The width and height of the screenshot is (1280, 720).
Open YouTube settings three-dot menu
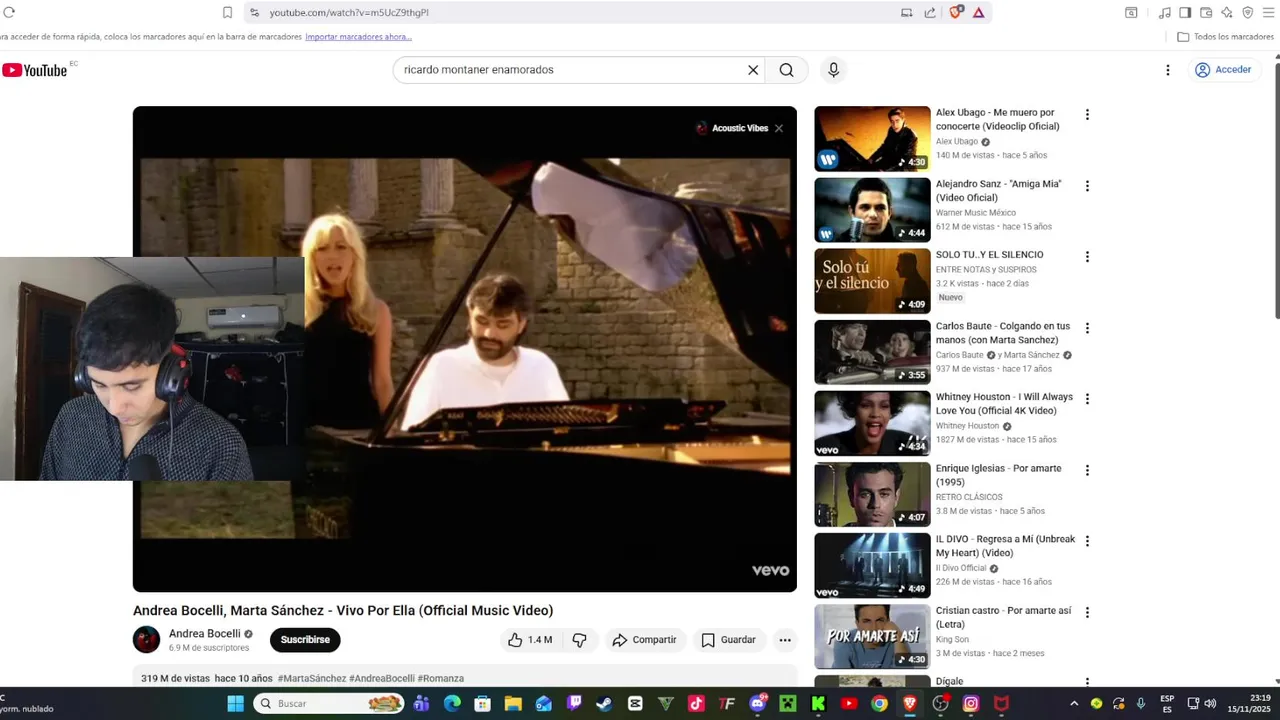1167,70
